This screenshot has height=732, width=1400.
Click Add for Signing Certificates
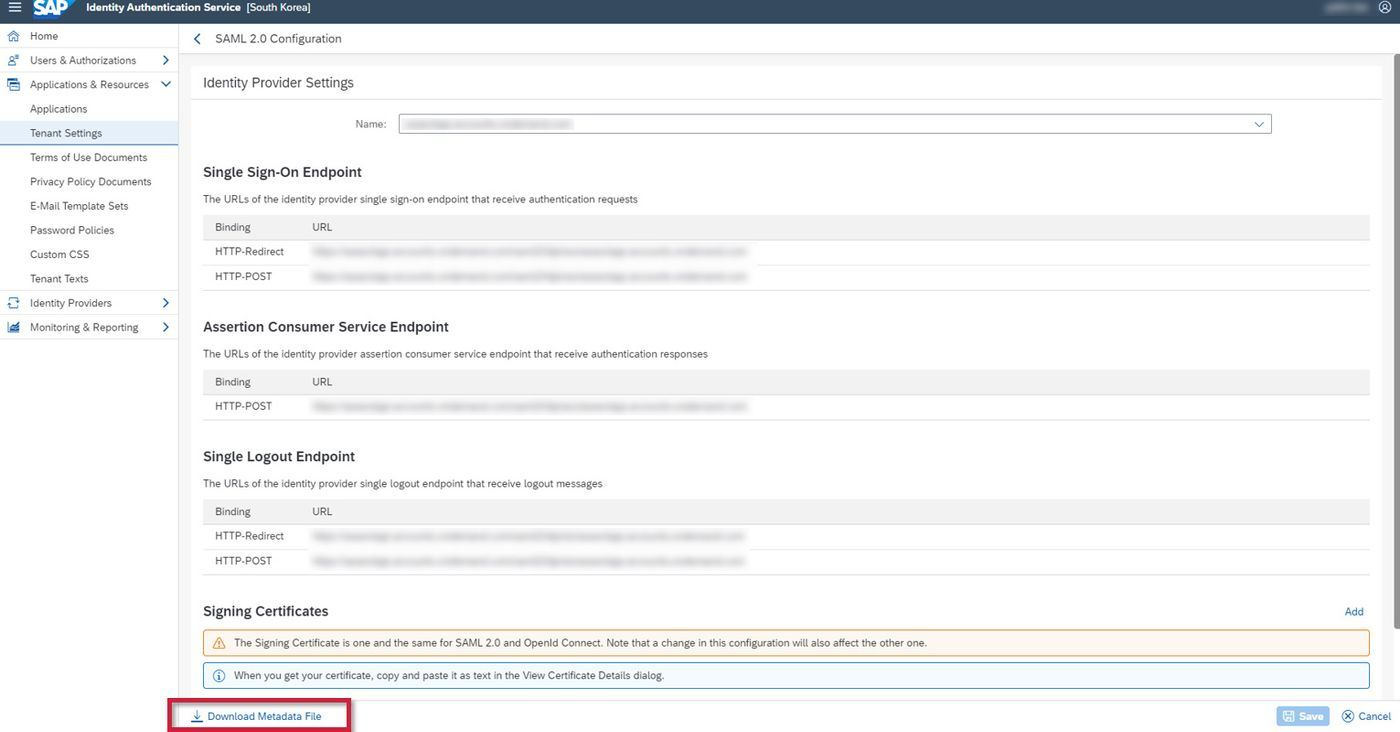click(1354, 611)
